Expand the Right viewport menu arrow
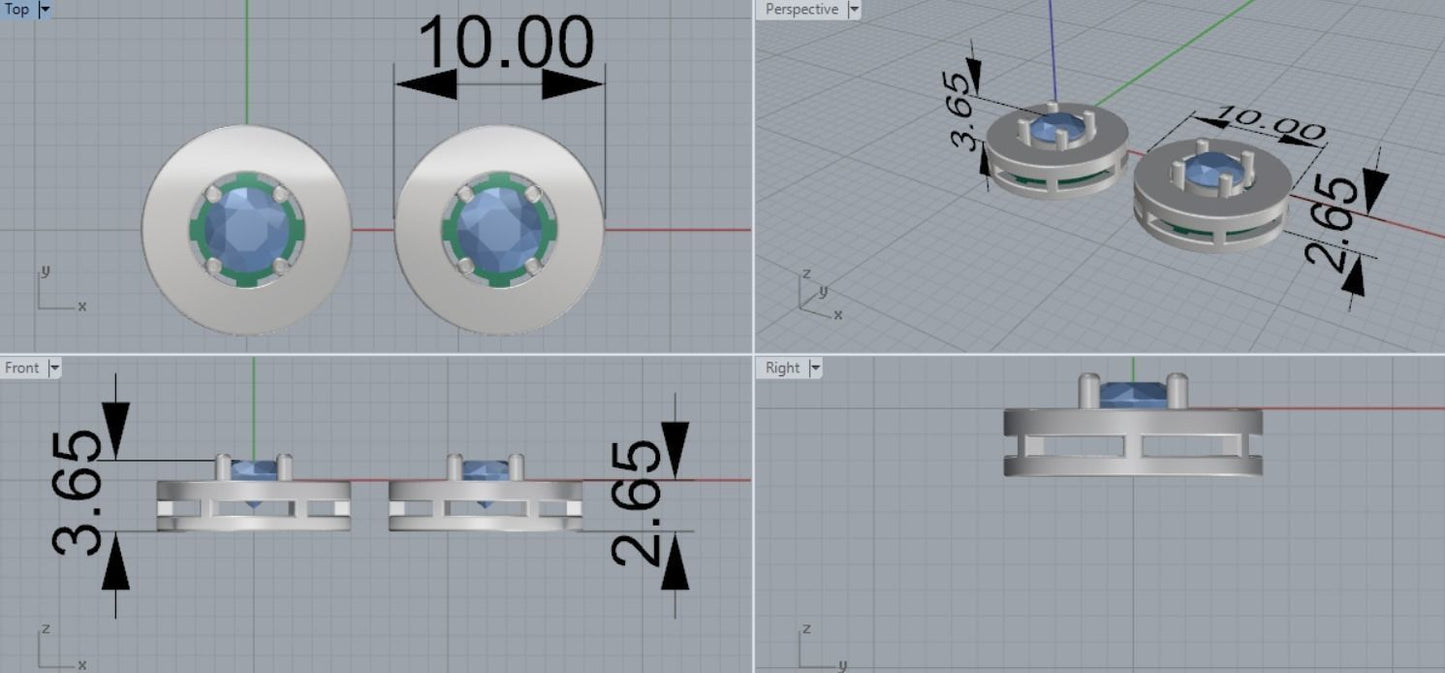Screen dimensions: 1445x673 814,368
